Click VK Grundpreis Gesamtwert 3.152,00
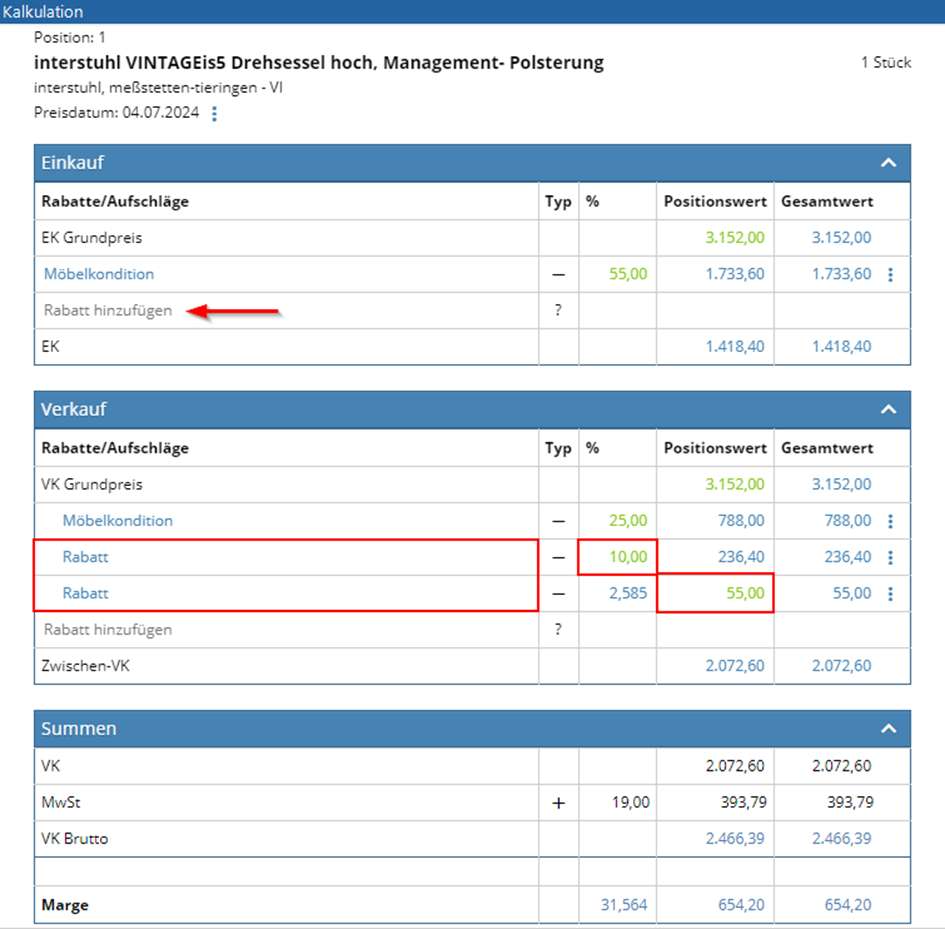This screenshot has width=945, height=929. click(x=841, y=484)
